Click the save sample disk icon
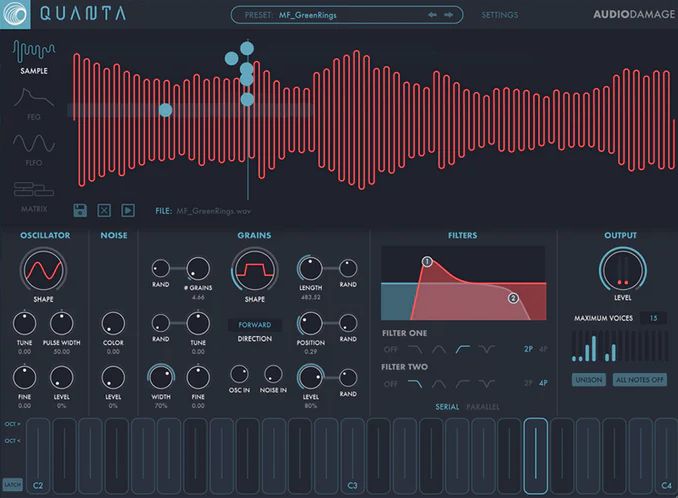The height and width of the screenshot is (498, 678). click(x=80, y=210)
